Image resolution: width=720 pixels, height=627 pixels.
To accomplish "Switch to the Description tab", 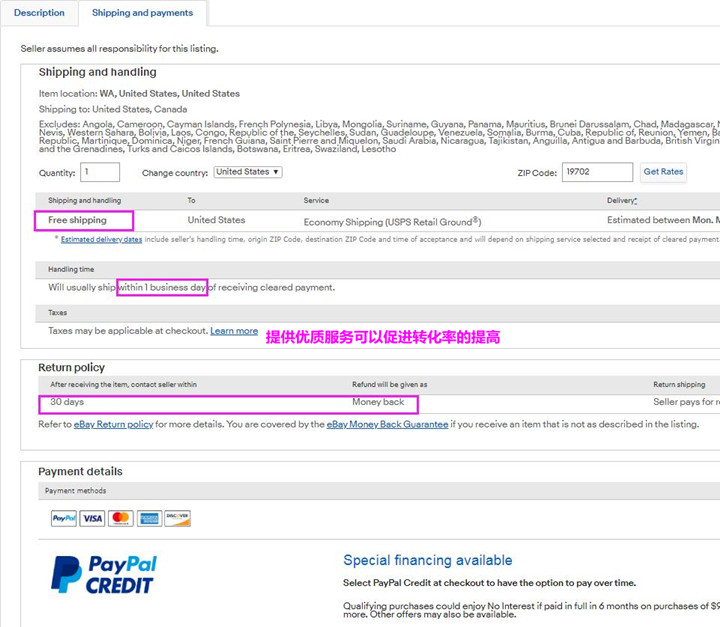I will (39, 13).
